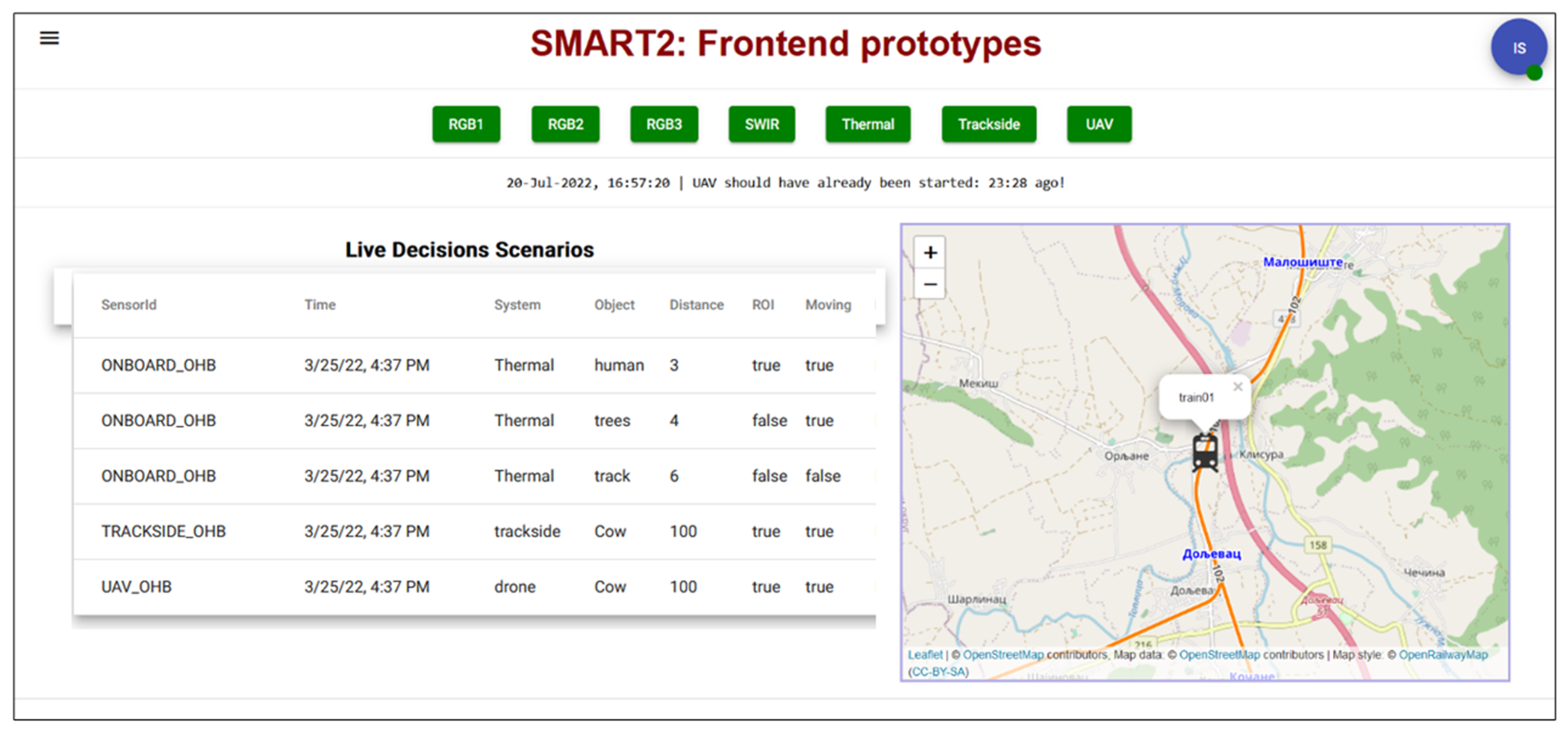Open the Trackside view

click(989, 124)
